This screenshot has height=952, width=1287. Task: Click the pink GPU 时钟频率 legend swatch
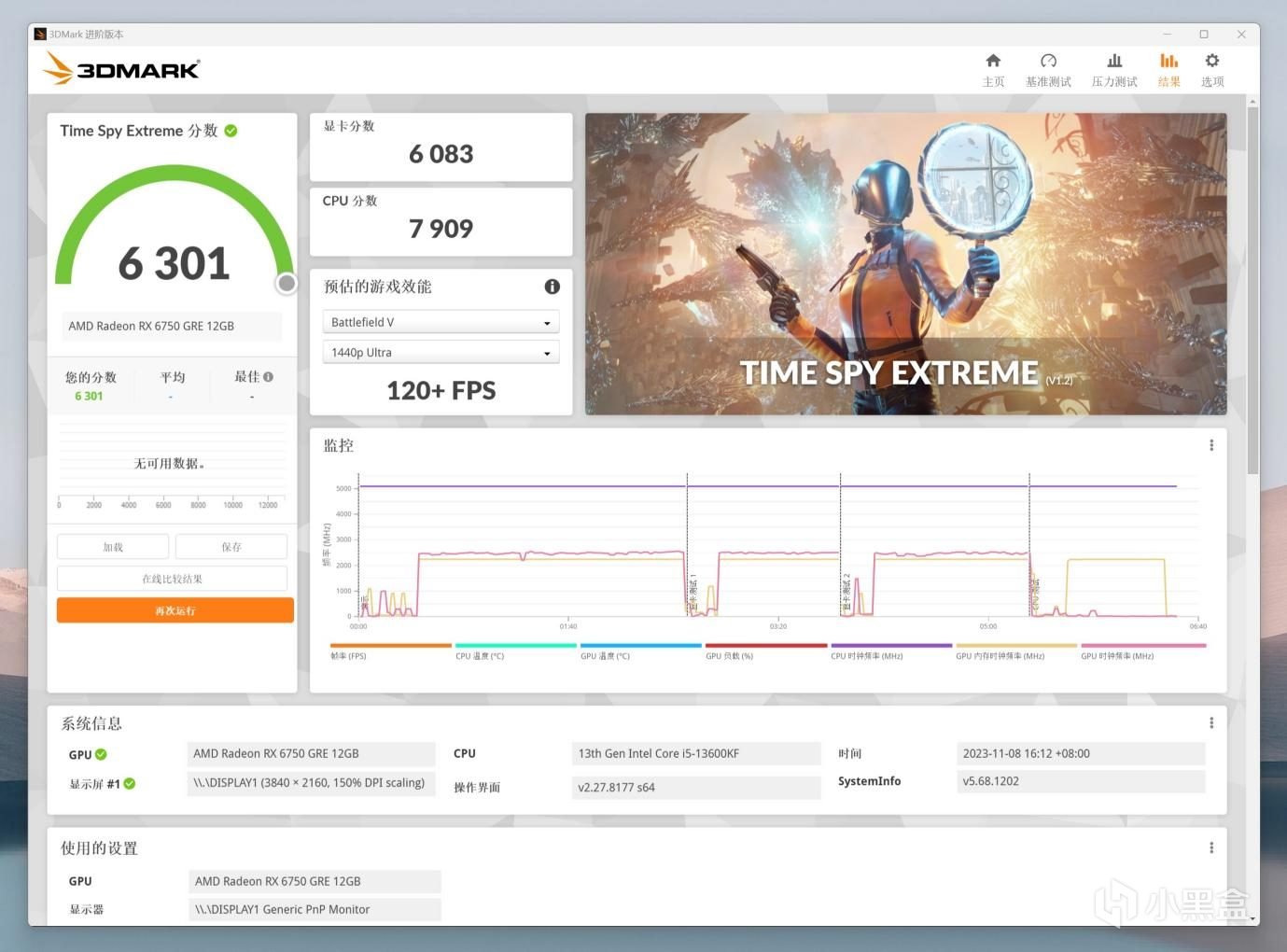(x=1143, y=645)
